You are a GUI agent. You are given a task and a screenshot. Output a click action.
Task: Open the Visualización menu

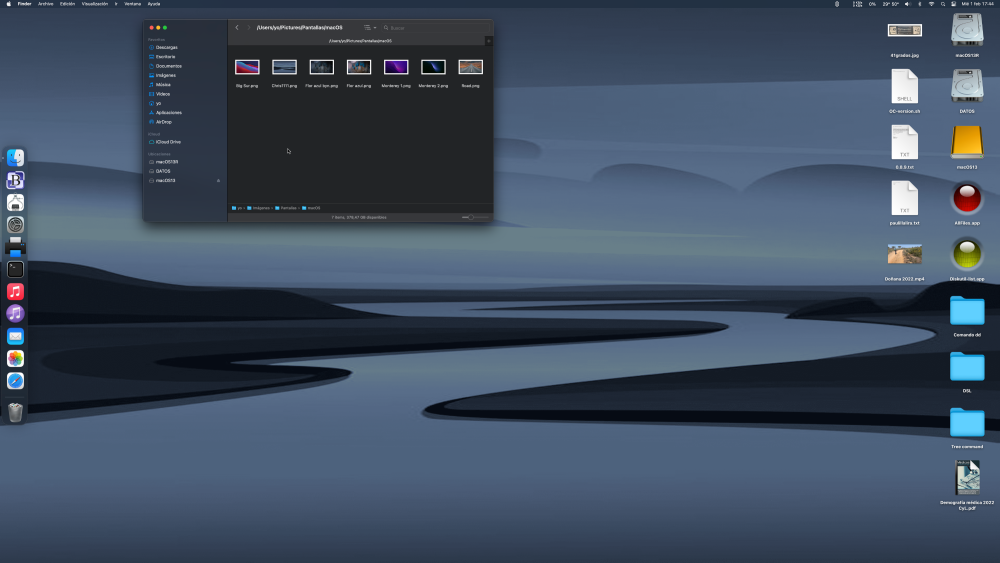click(x=94, y=4)
